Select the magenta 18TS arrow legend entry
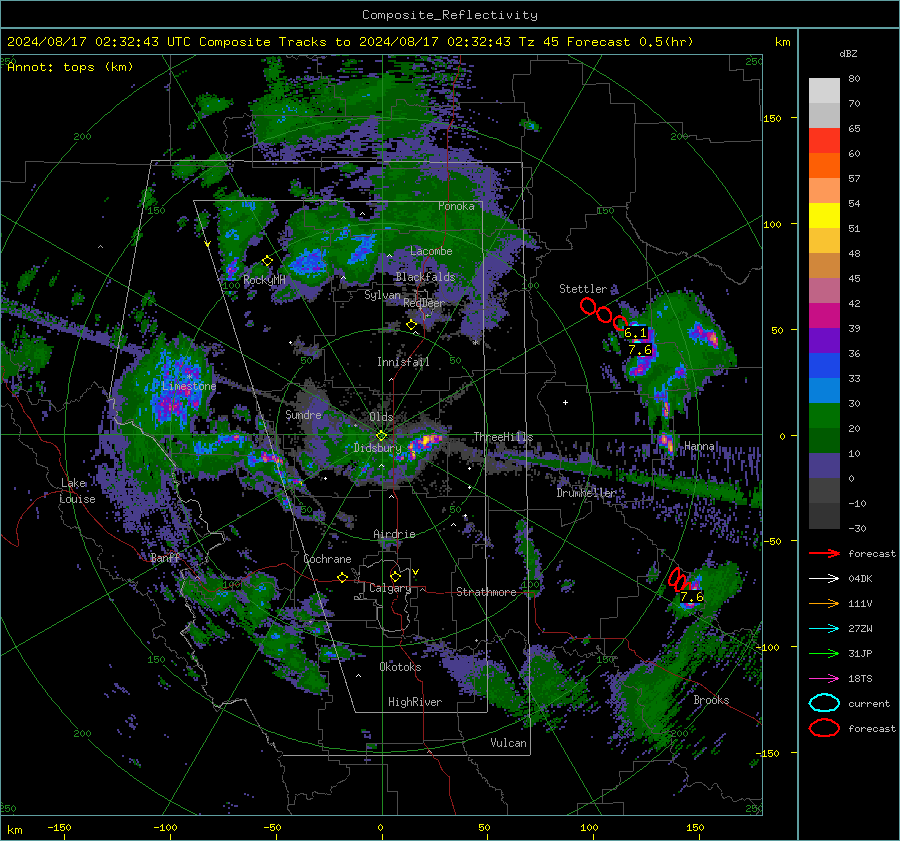This screenshot has height=841, width=900. 824,679
